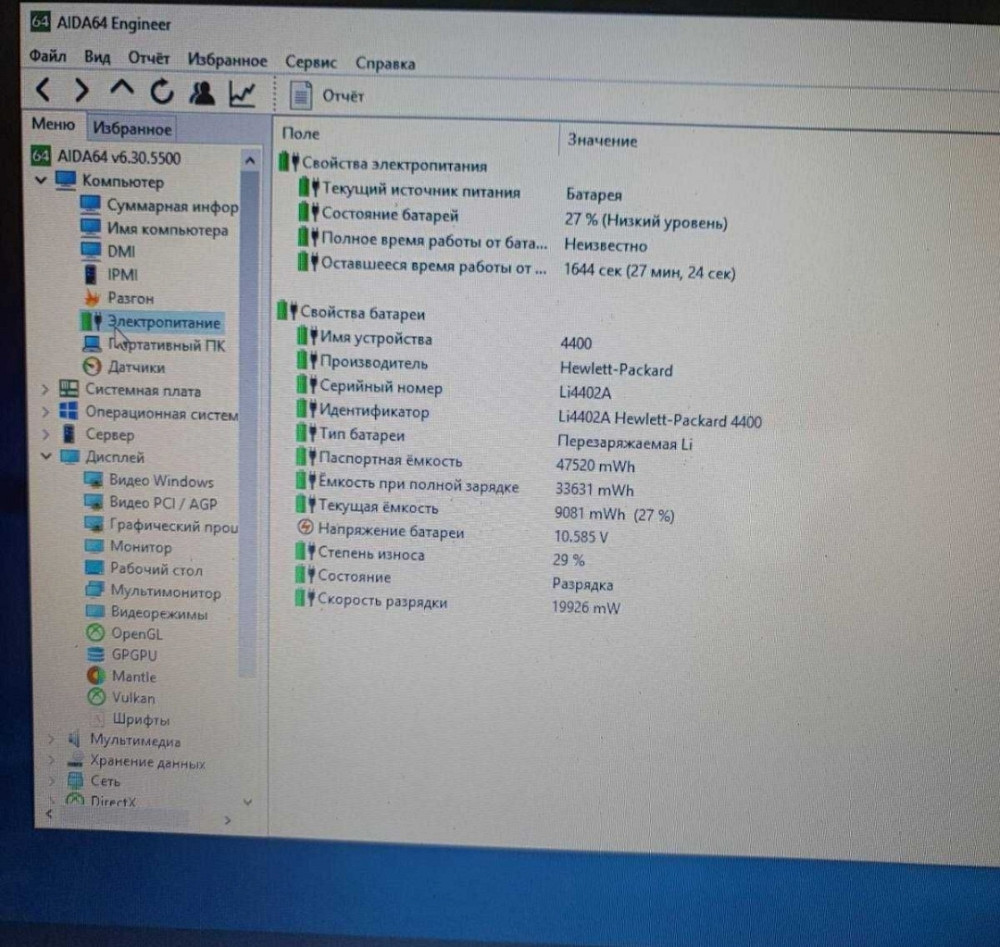Collapse the Дисплей tree node
Screen dimensions: 1000x947
point(44,457)
